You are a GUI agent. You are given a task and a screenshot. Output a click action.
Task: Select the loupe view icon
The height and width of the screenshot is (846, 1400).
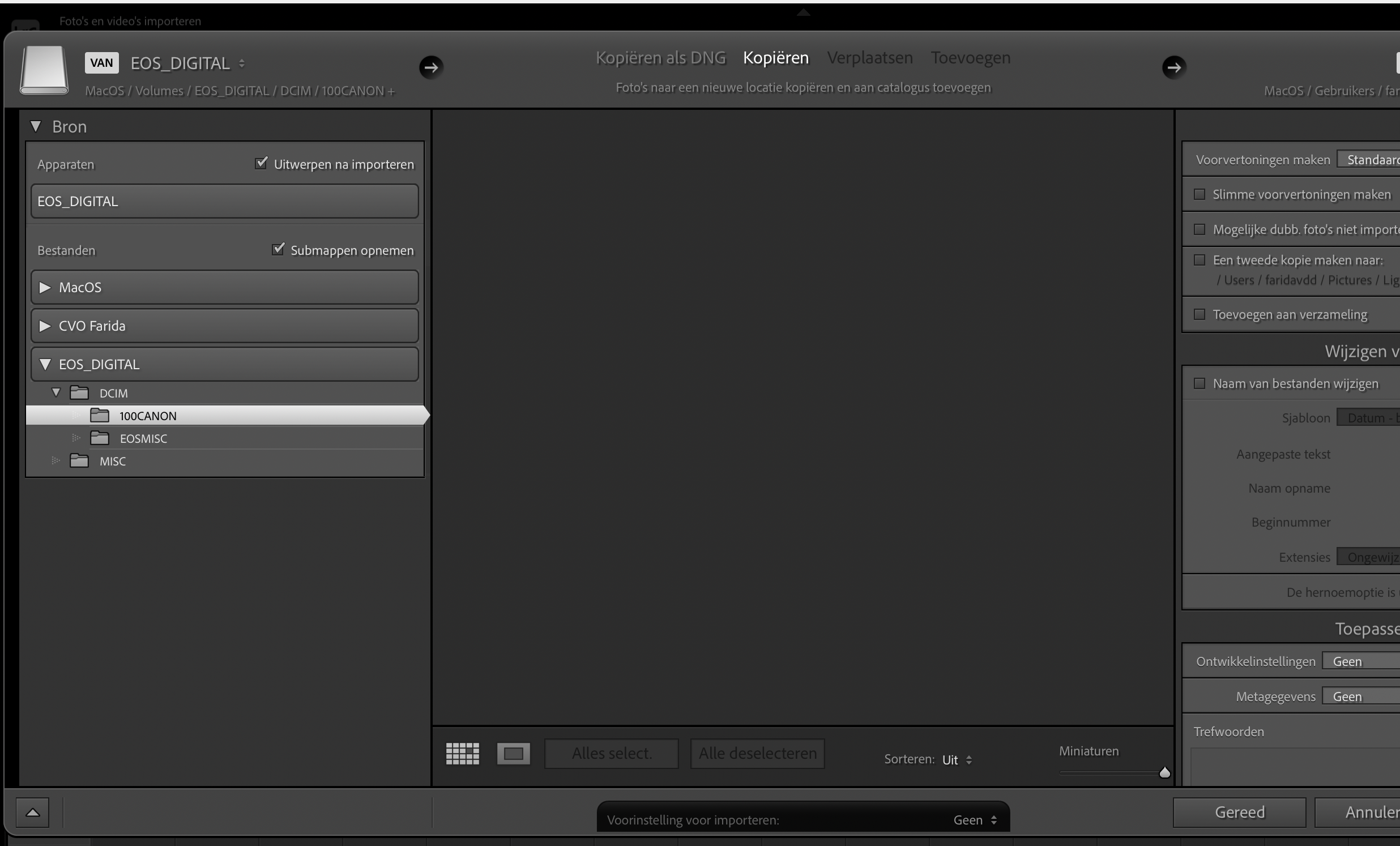pos(513,754)
